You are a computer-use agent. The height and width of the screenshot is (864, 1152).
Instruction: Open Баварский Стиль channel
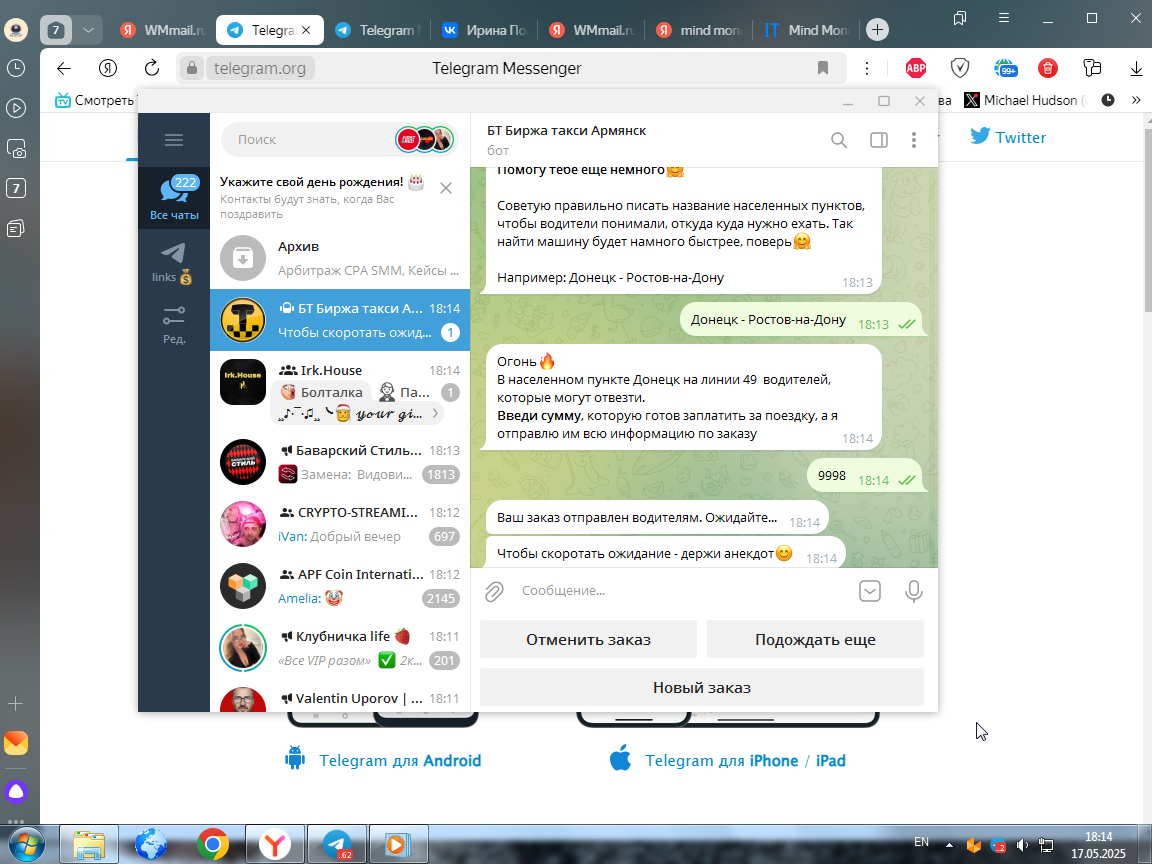tap(340, 462)
